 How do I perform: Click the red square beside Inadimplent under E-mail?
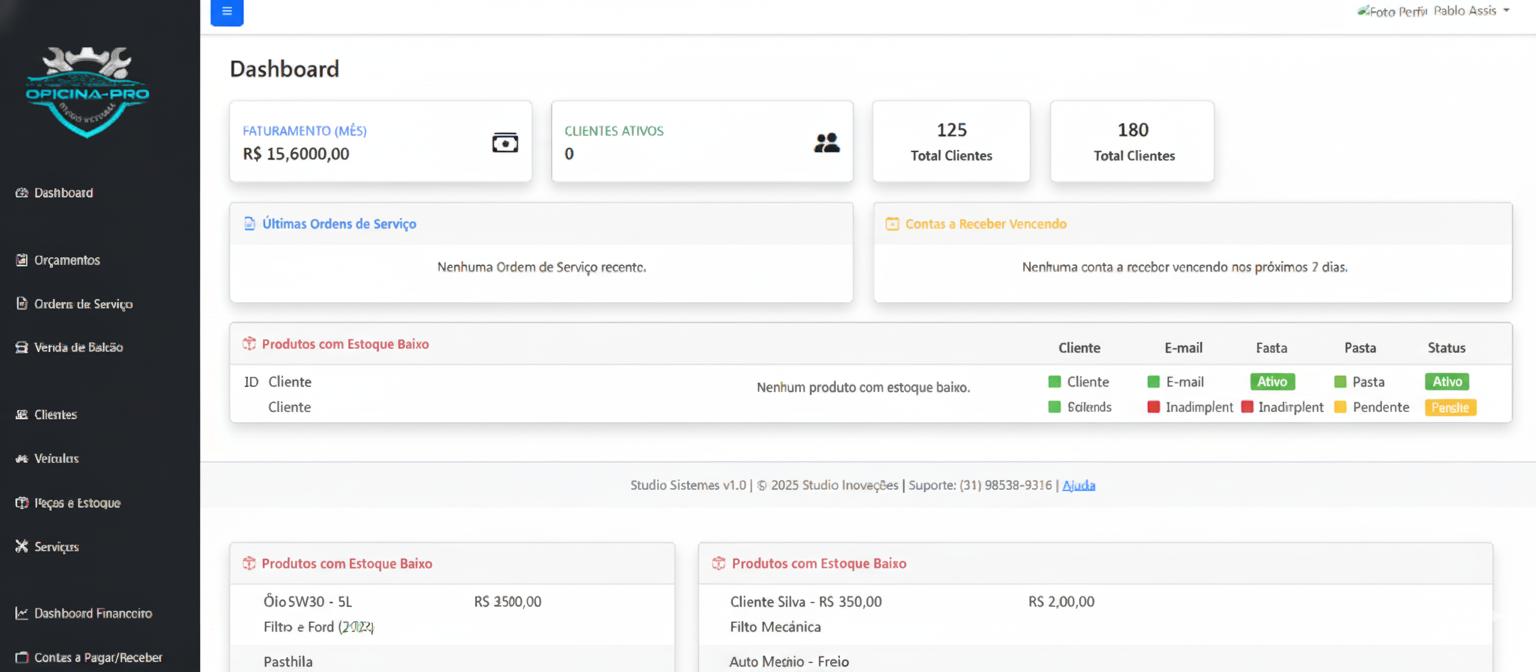click(x=1153, y=407)
